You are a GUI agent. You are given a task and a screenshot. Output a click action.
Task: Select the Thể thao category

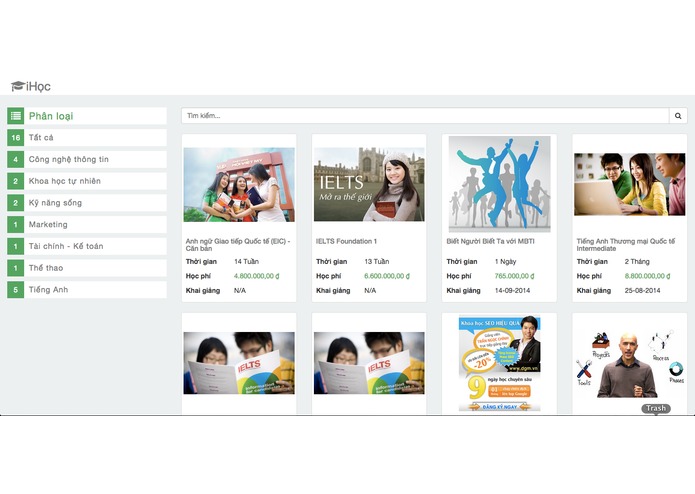[87, 268]
